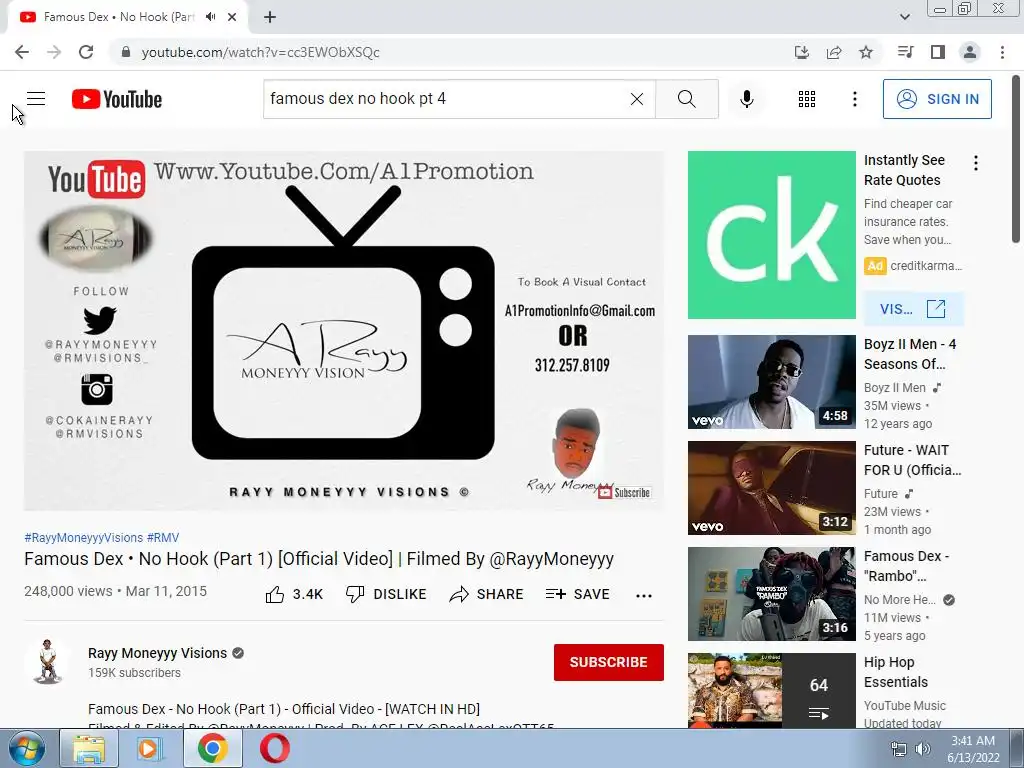1024x768 pixels.
Task: Open media player taskbar icon
Action: (x=150, y=748)
